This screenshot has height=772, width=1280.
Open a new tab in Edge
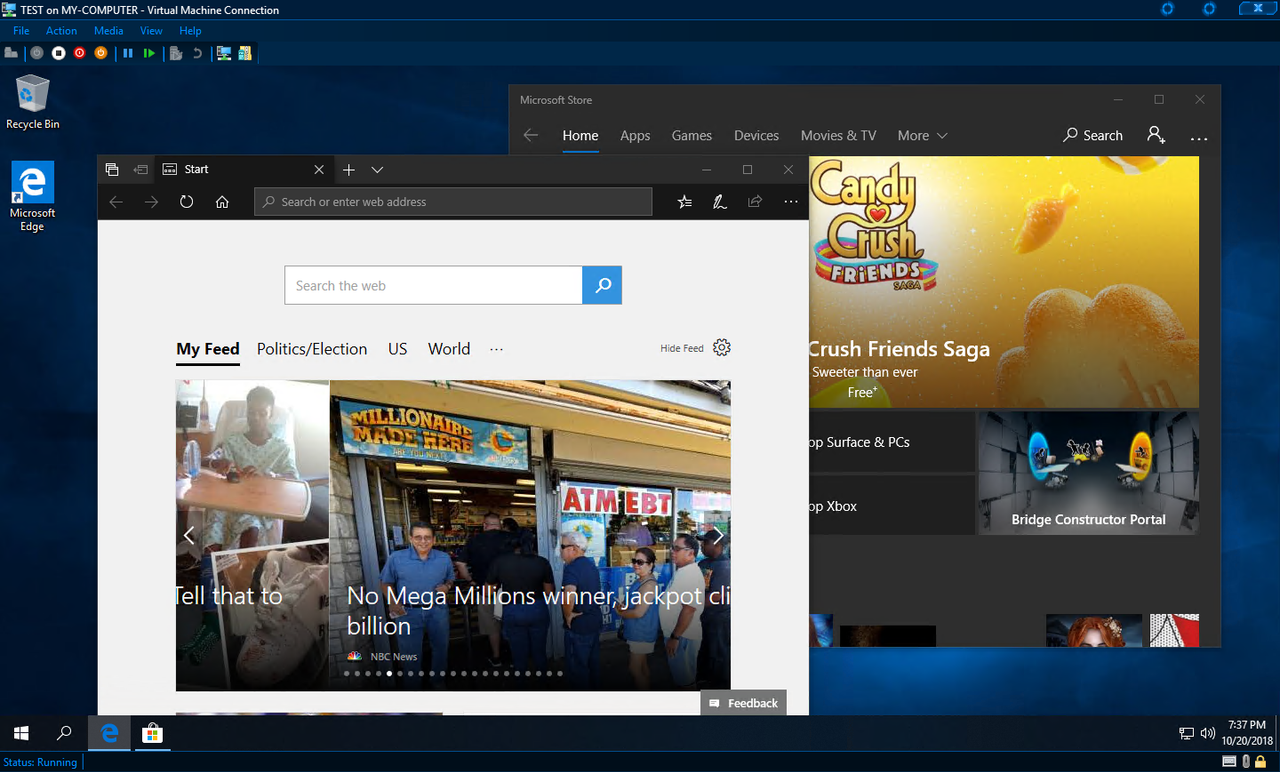click(x=349, y=170)
